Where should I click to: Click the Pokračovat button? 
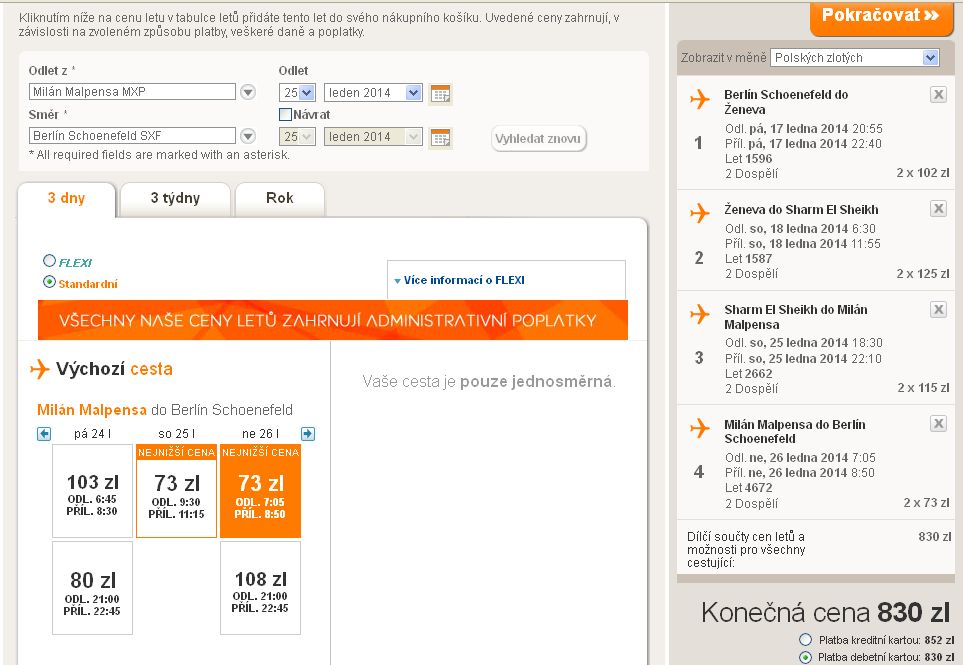pos(881,17)
